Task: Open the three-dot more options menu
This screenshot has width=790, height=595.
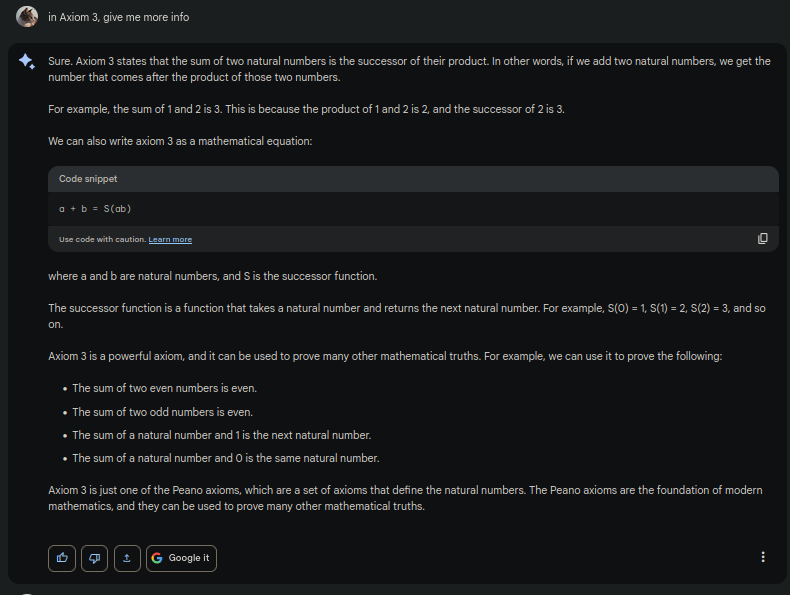Action: [763, 557]
